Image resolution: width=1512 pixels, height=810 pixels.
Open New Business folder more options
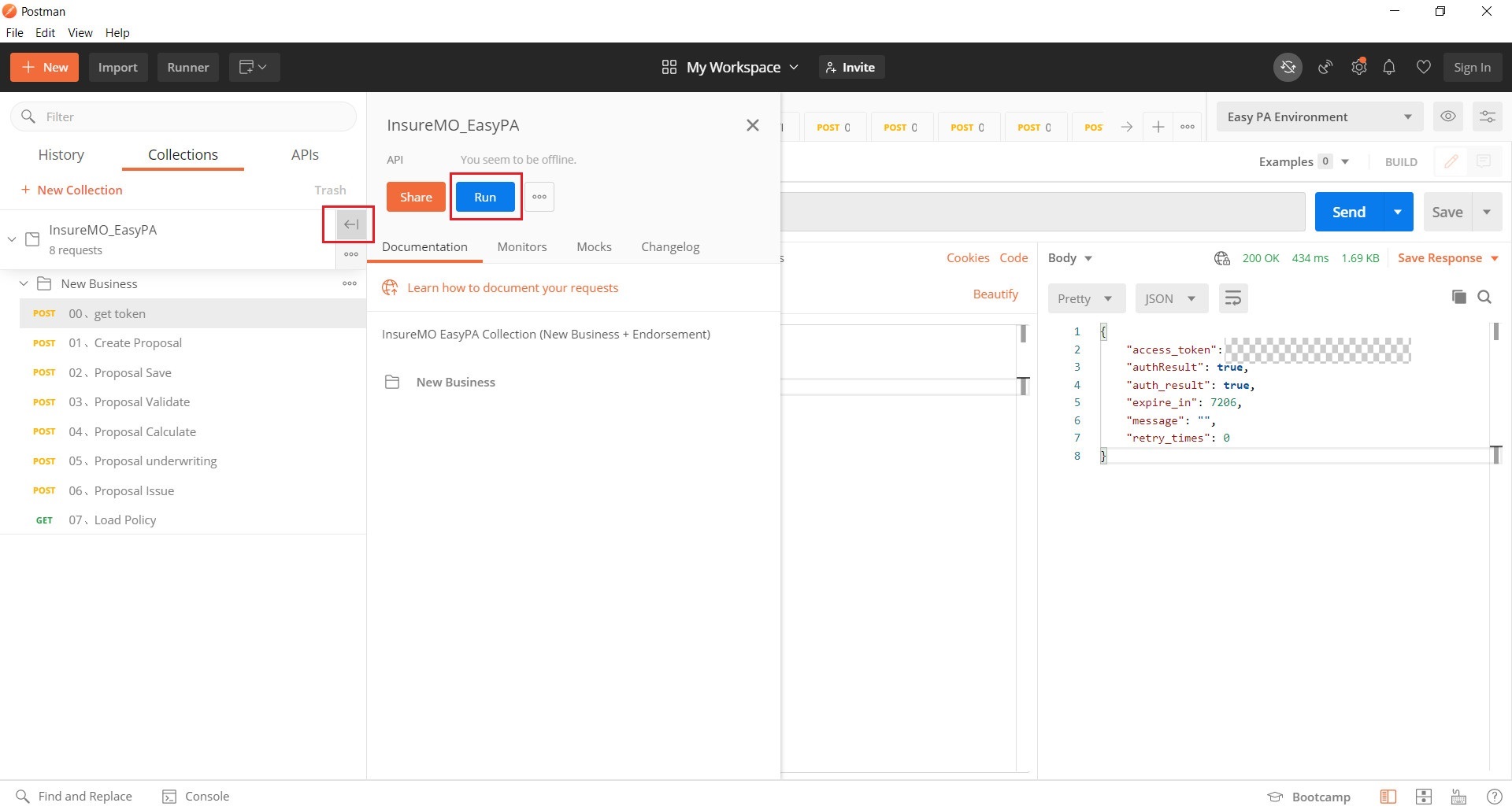tap(350, 283)
